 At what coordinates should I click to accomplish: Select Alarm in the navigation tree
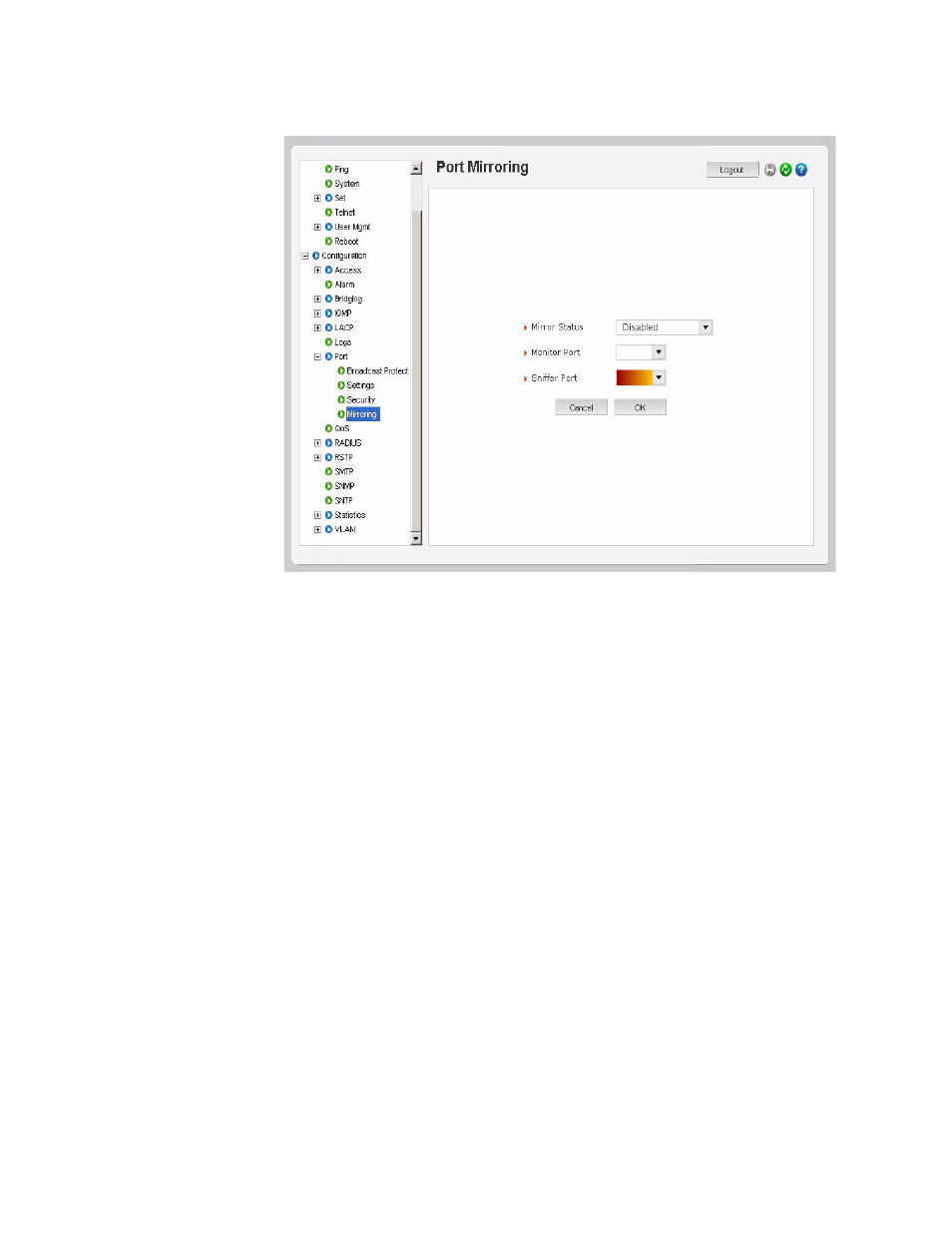click(344, 285)
